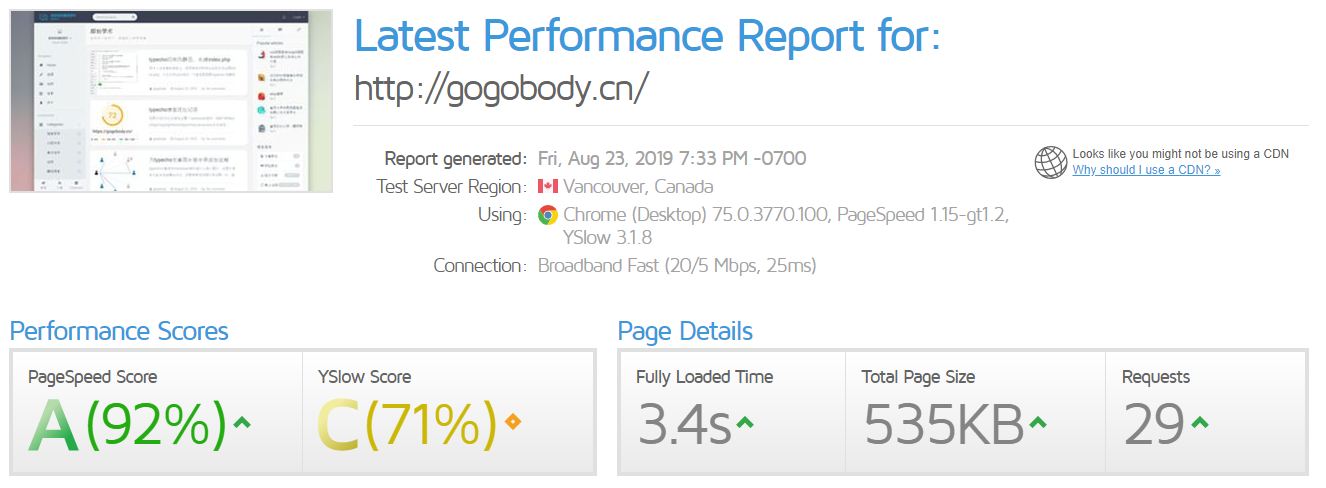Click the Performance Scores heading
This screenshot has height=488, width=1326.
[x=119, y=331]
